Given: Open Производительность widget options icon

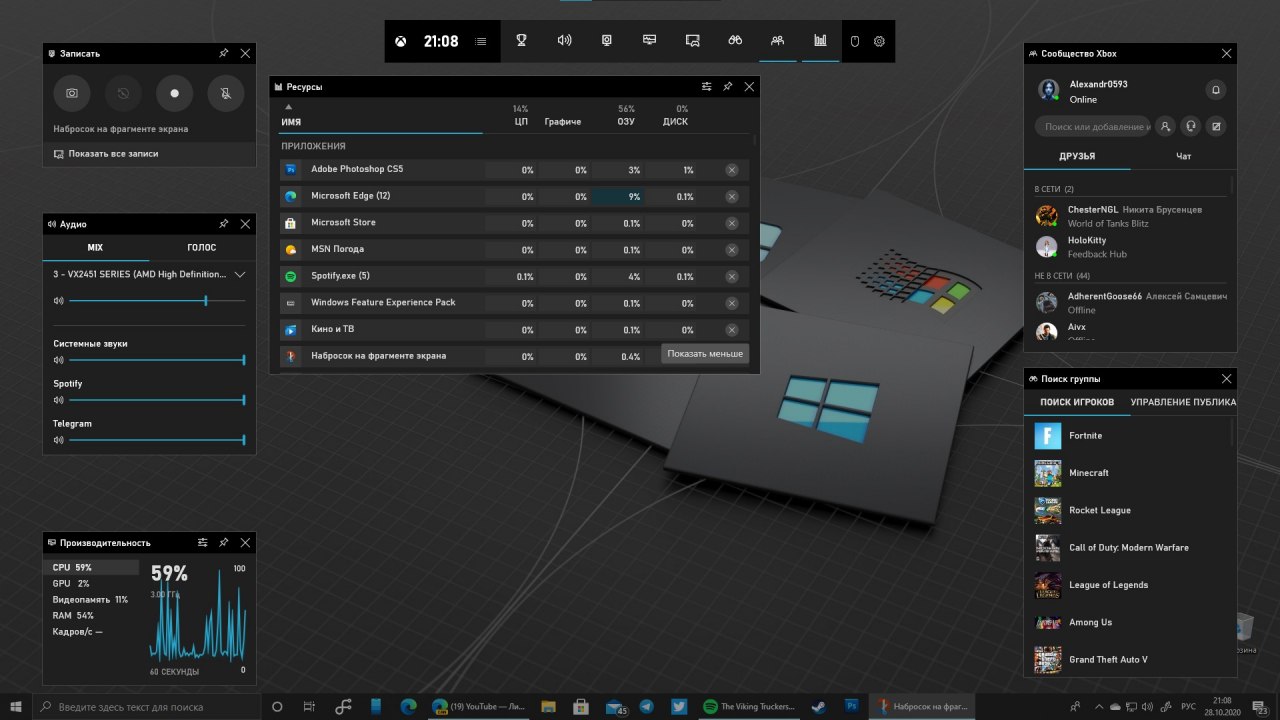Looking at the screenshot, I should (x=202, y=542).
